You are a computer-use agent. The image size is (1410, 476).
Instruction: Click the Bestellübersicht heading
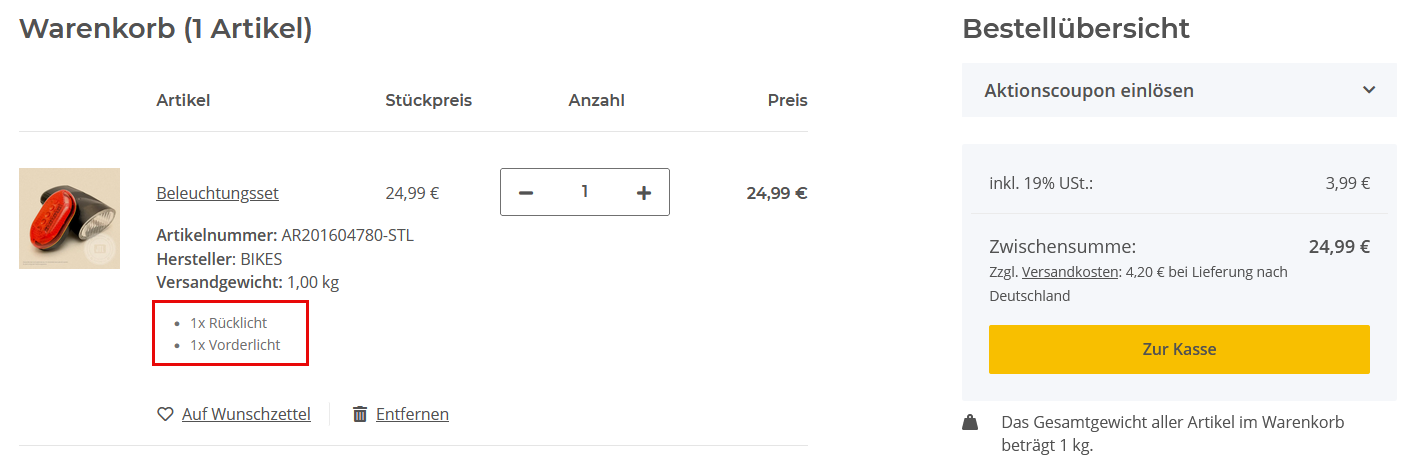[1076, 28]
